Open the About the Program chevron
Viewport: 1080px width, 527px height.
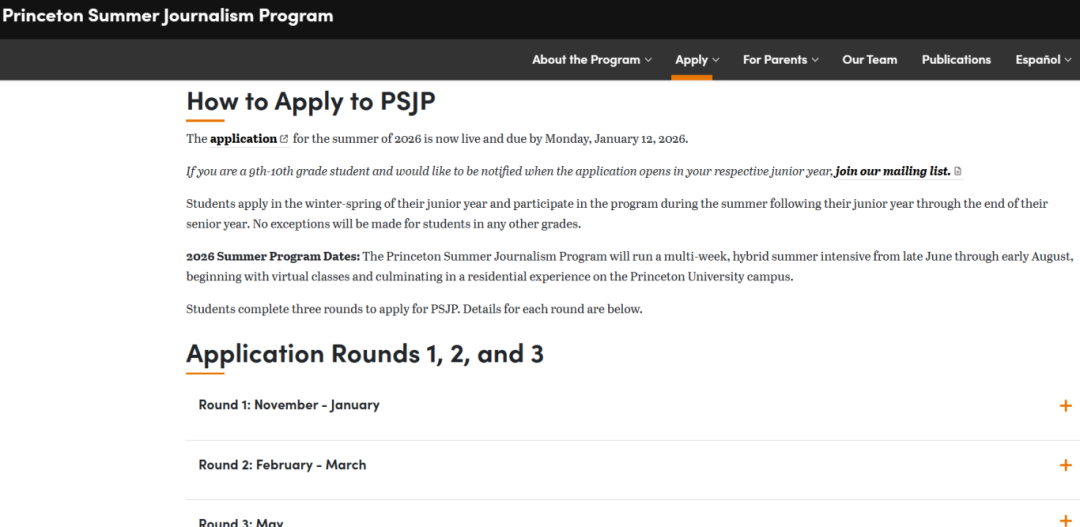point(648,60)
